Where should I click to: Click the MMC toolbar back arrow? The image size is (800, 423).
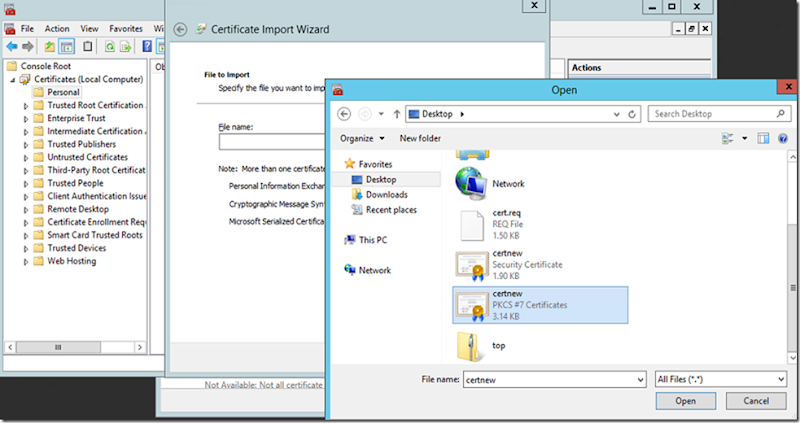pyautogui.click(x=12, y=47)
